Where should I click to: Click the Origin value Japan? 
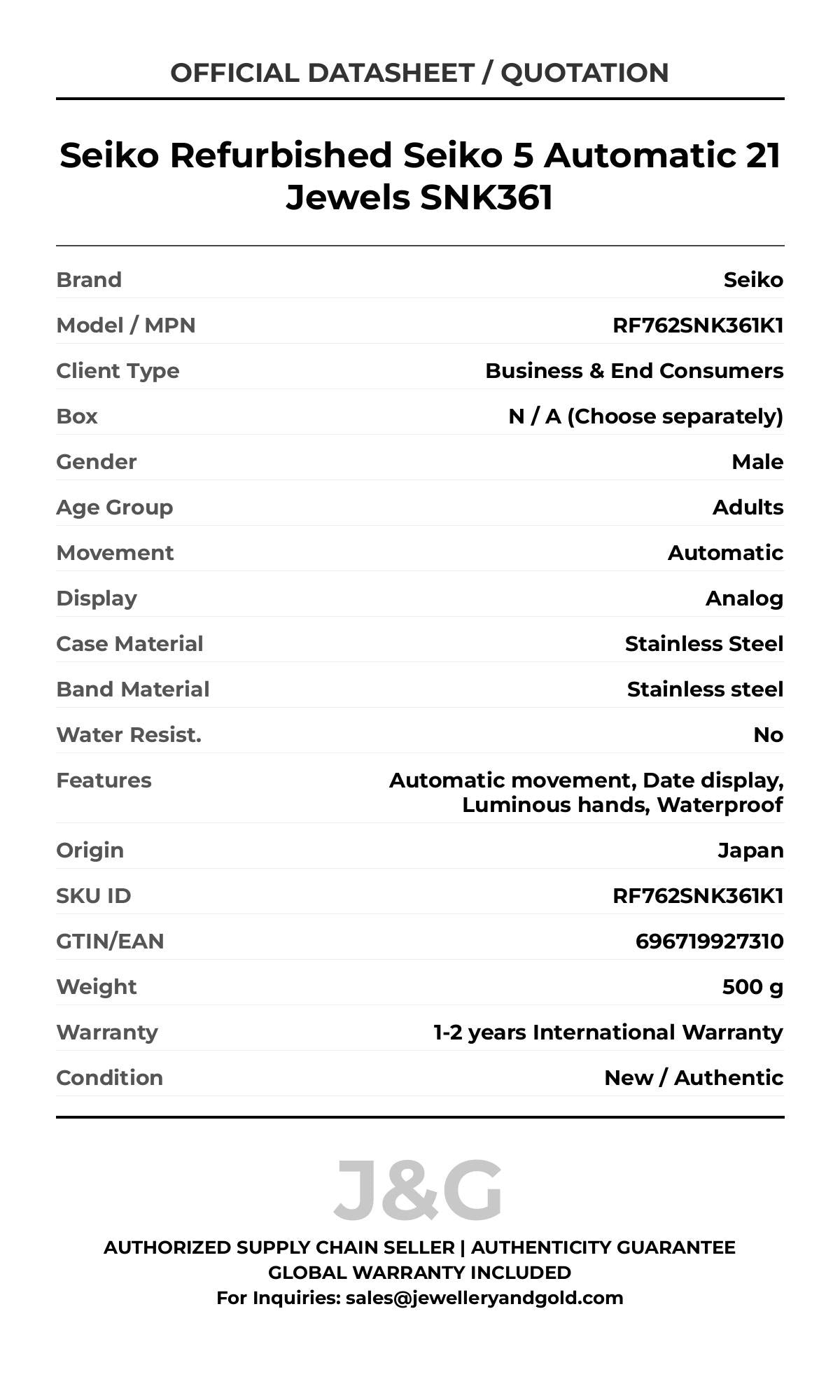[x=750, y=850]
